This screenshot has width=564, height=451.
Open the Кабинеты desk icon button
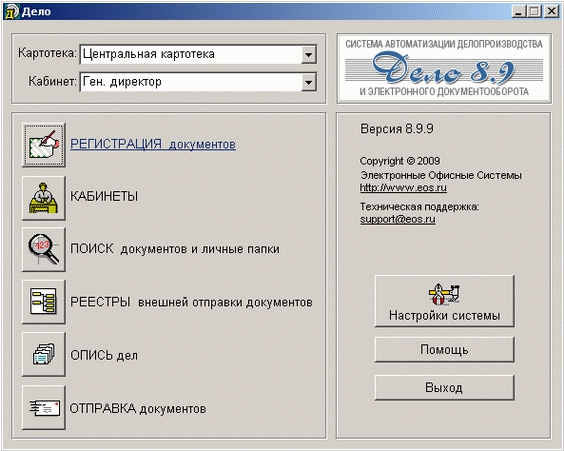[44, 198]
